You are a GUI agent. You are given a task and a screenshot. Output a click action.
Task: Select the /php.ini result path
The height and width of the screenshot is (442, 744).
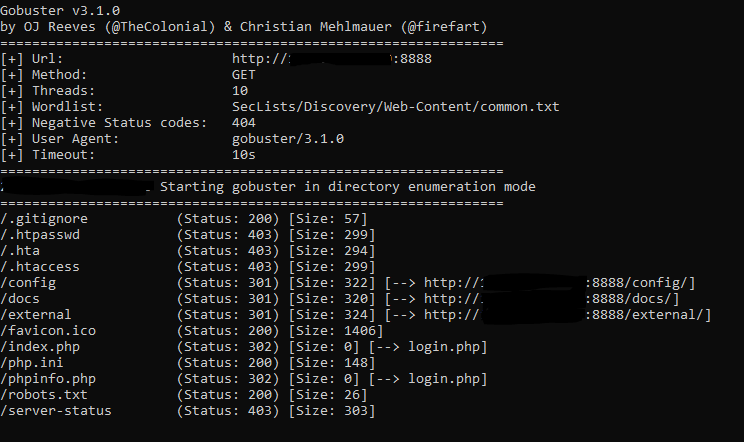(32, 363)
